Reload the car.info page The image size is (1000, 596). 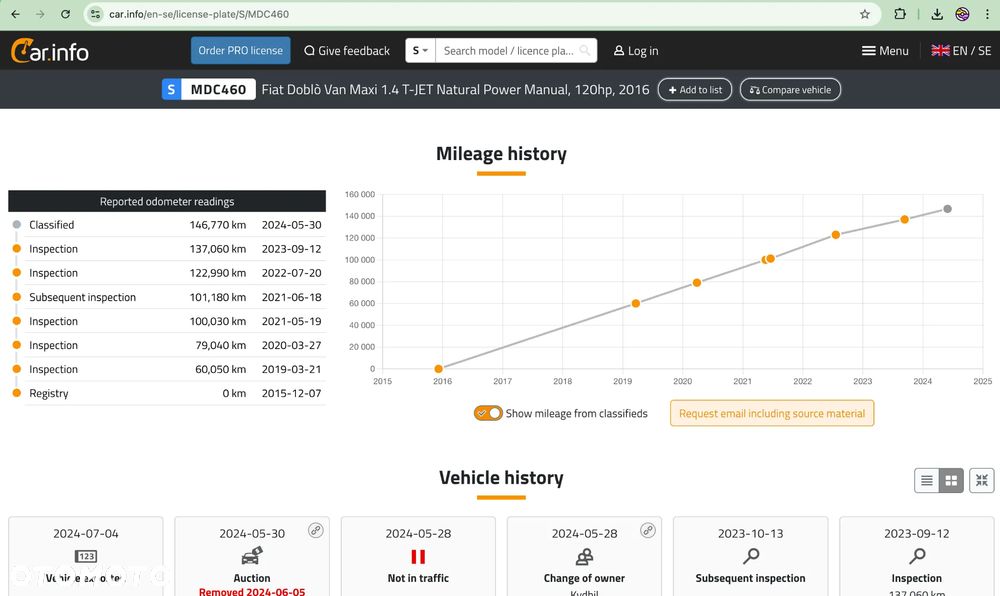(65, 14)
